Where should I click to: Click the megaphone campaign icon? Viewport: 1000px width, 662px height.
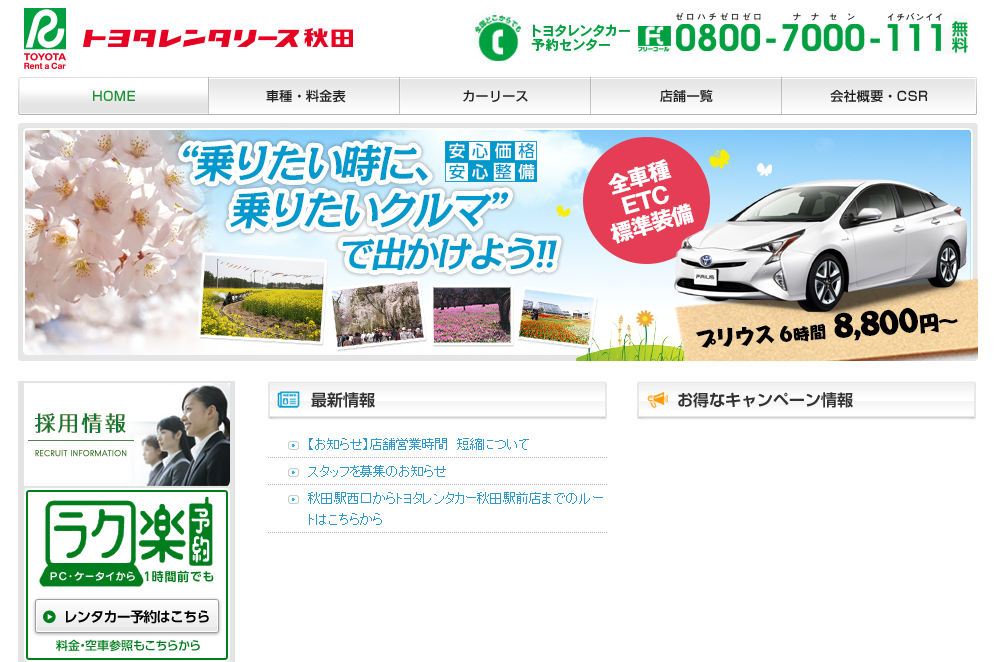[x=658, y=400]
